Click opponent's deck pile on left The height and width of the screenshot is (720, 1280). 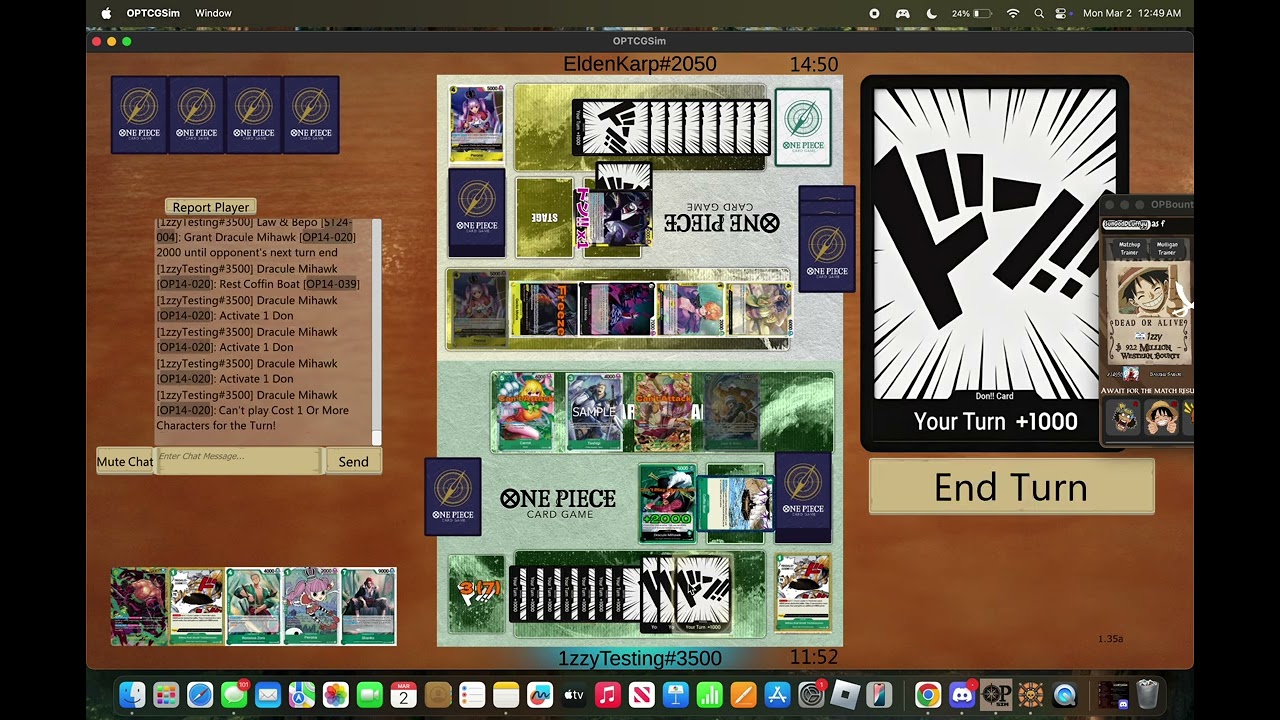click(x=477, y=212)
